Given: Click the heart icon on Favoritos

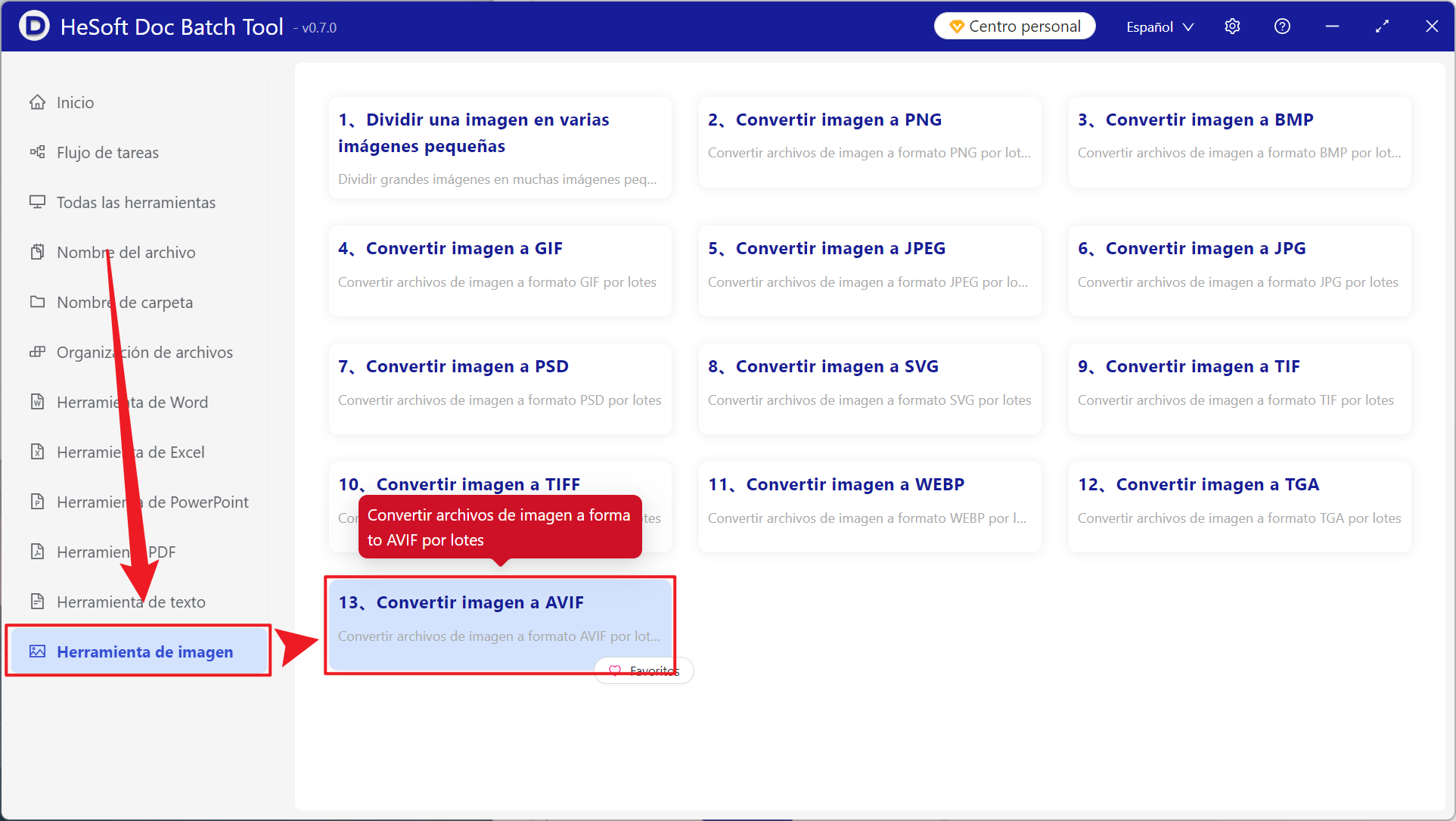Looking at the screenshot, I should [615, 670].
